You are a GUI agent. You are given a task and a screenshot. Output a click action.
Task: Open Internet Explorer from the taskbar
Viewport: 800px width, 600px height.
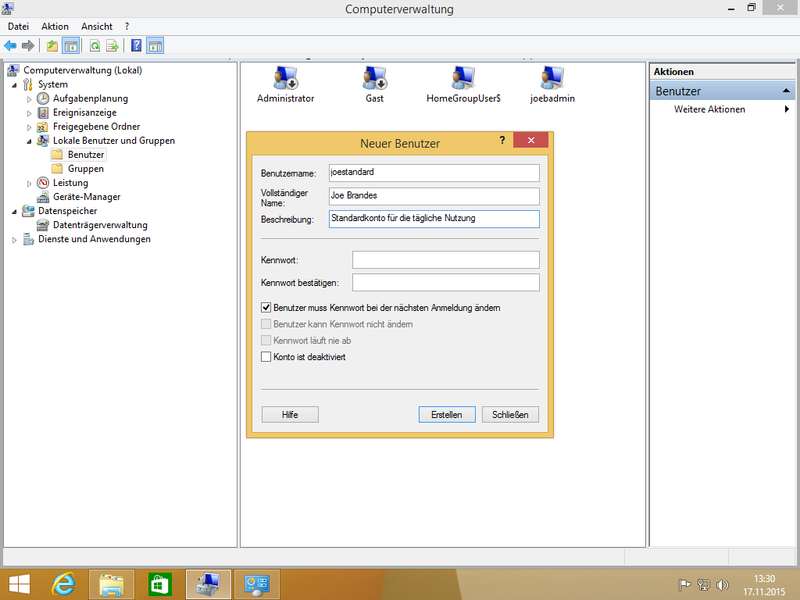click(66, 584)
